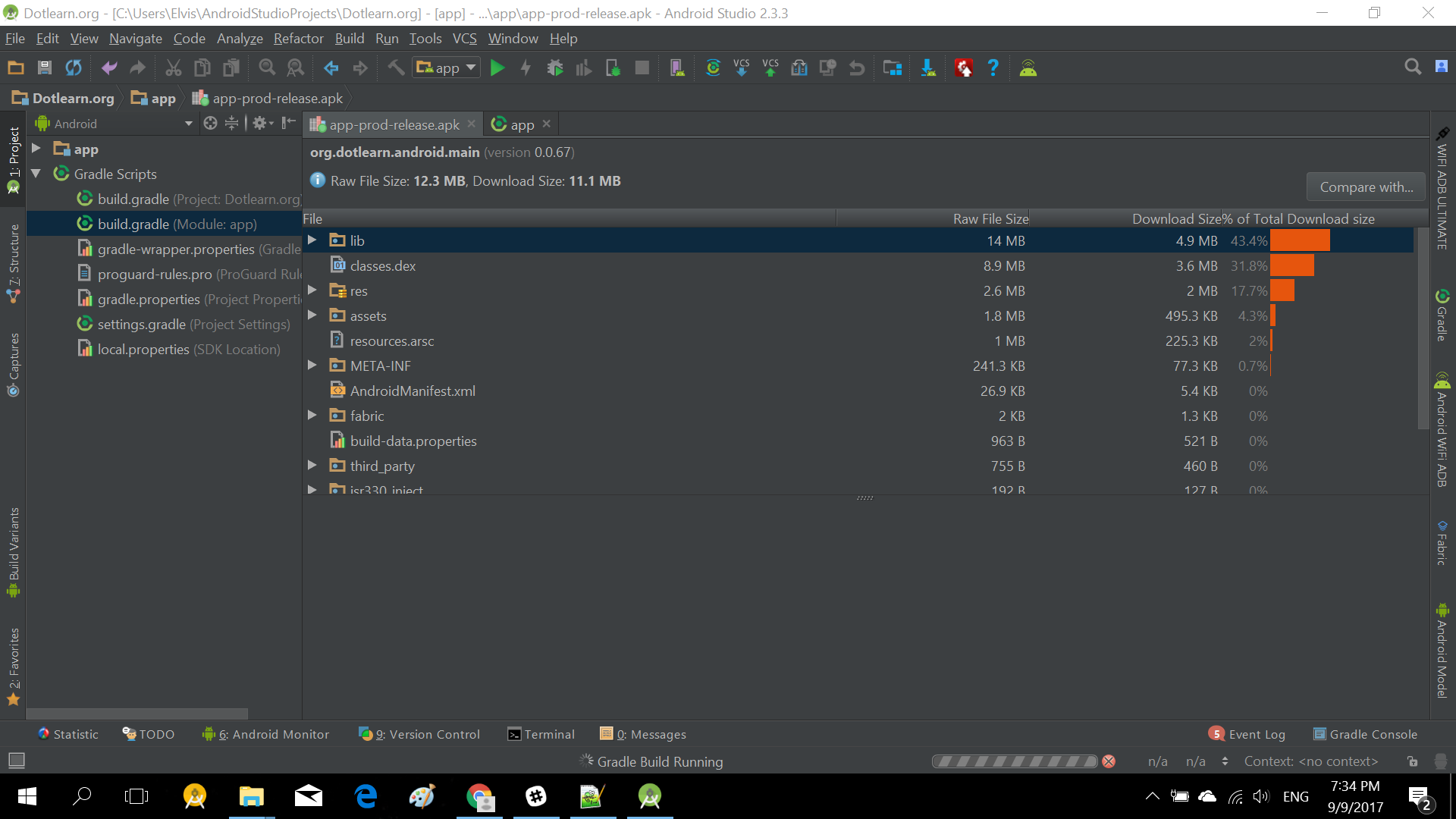Click the Back navigation arrow icon
The width and height of the screenshot is (1456, 819).
tap(331, 68)
